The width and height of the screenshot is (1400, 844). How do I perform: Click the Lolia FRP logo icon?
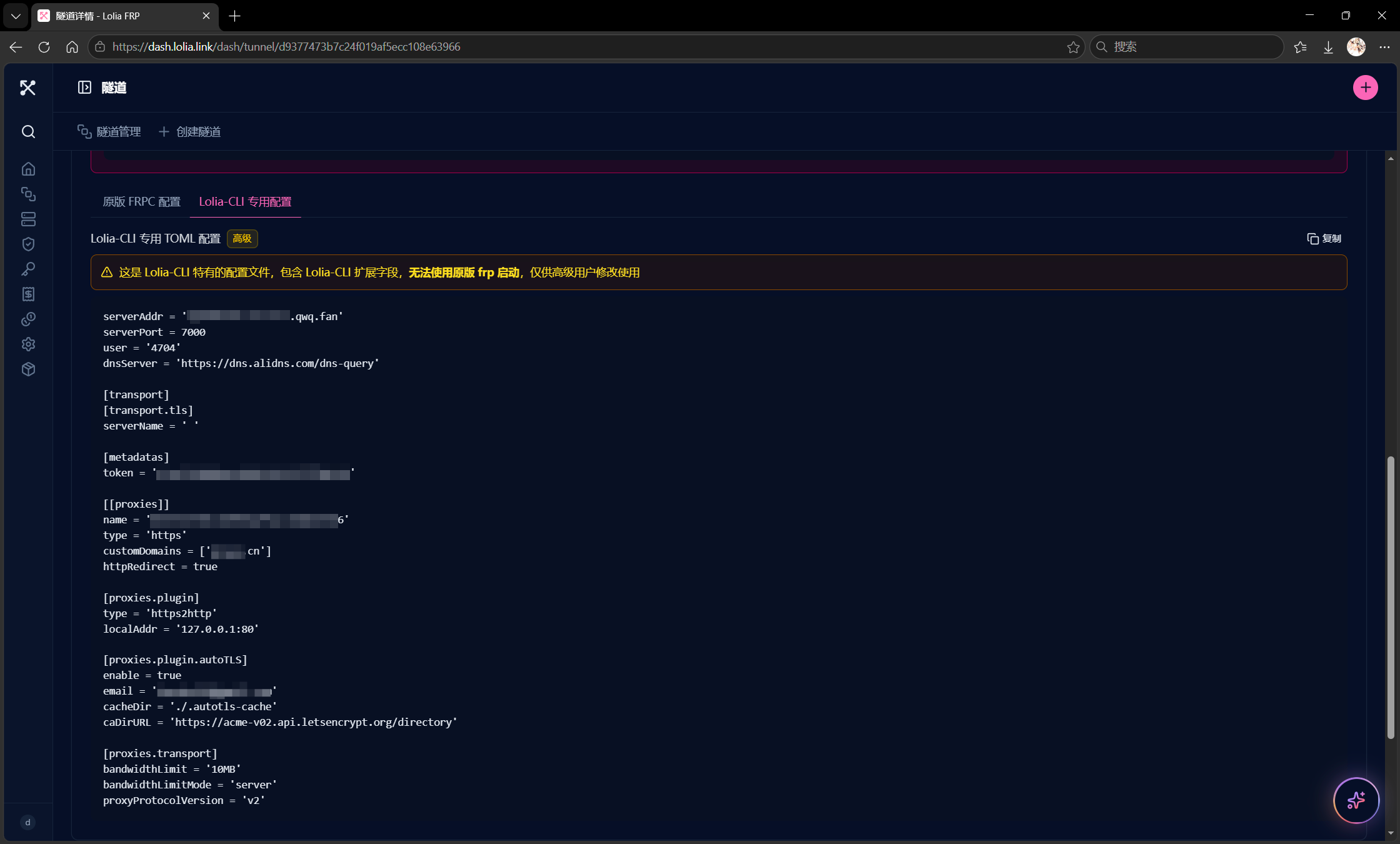pos(27,88)
